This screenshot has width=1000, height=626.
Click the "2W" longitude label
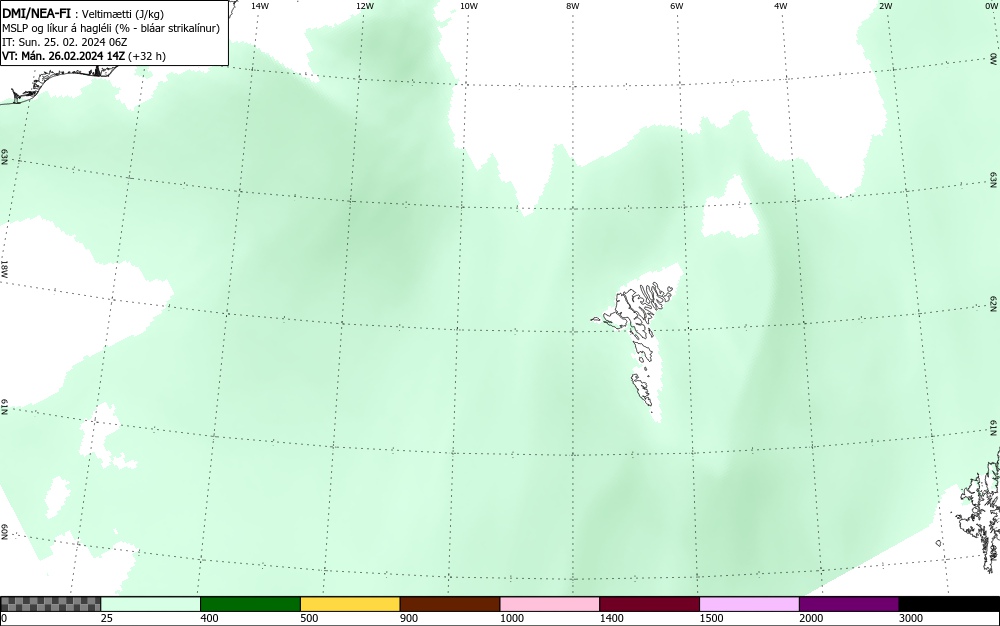885,6
